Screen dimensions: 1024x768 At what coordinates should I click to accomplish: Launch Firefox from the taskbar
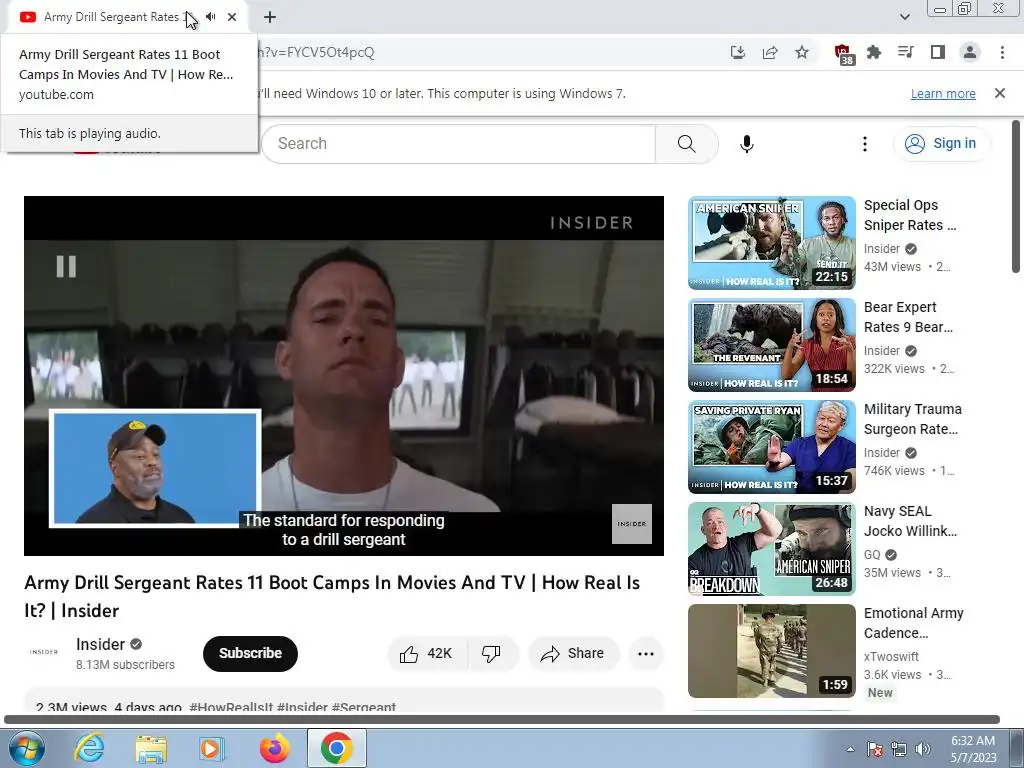point(274,748)
